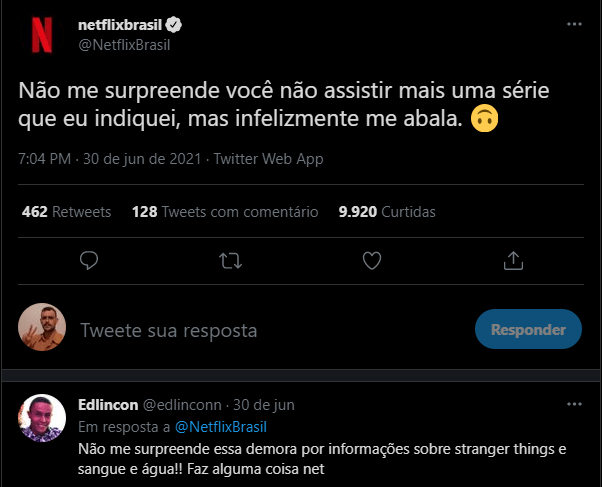
Task: Show the 9.920 Curtidas list
Action: tap(387, 212)
